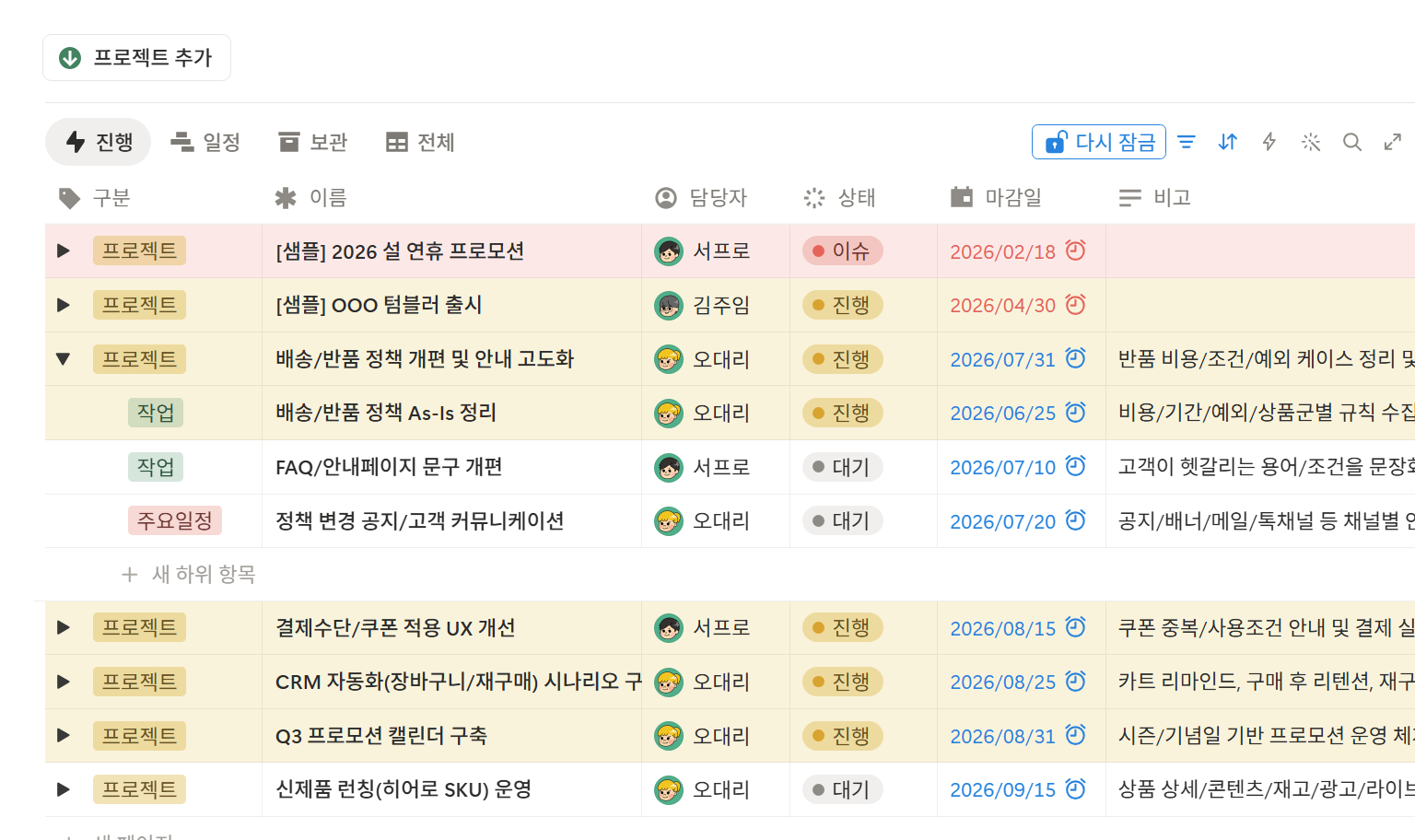This screenshot has height=840, width=1415.
Task: Click 새 하위 항목 to add sub-item
Action: 189,575
